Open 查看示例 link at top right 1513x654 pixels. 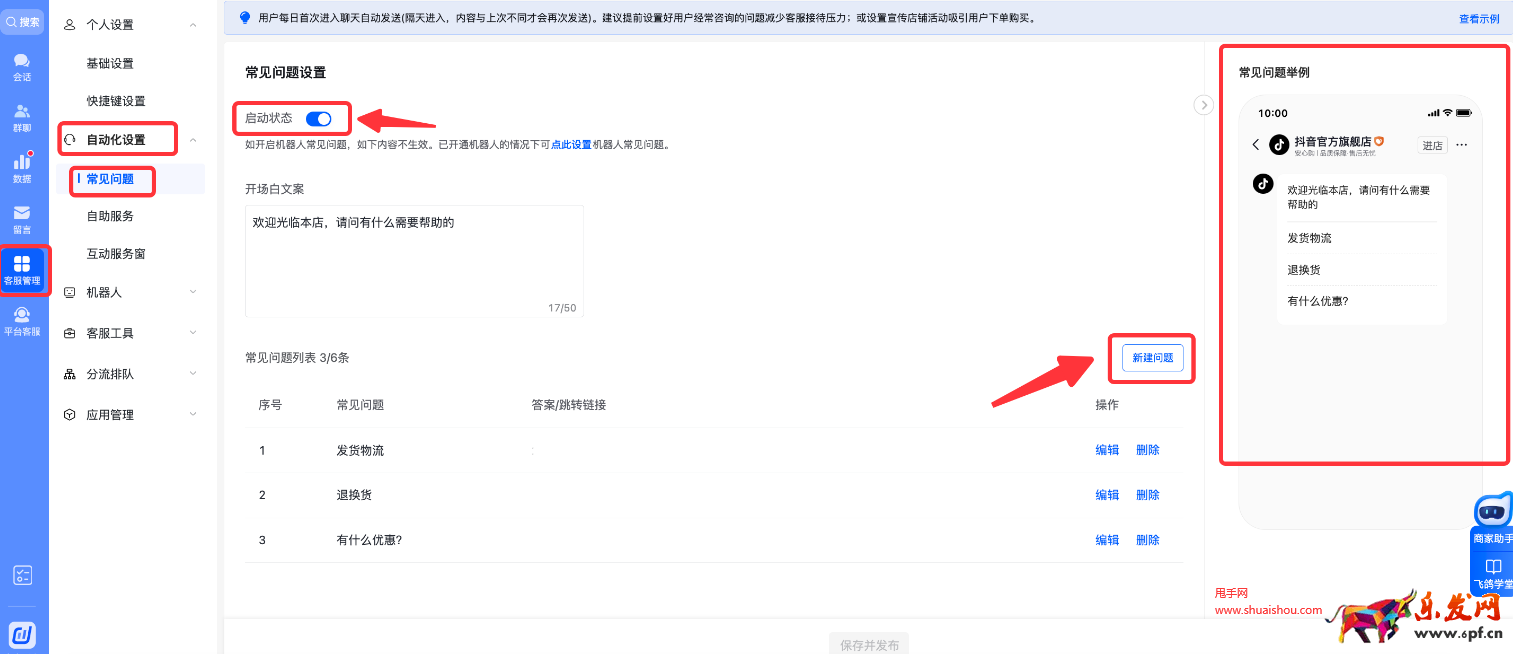click(1478, 18)
